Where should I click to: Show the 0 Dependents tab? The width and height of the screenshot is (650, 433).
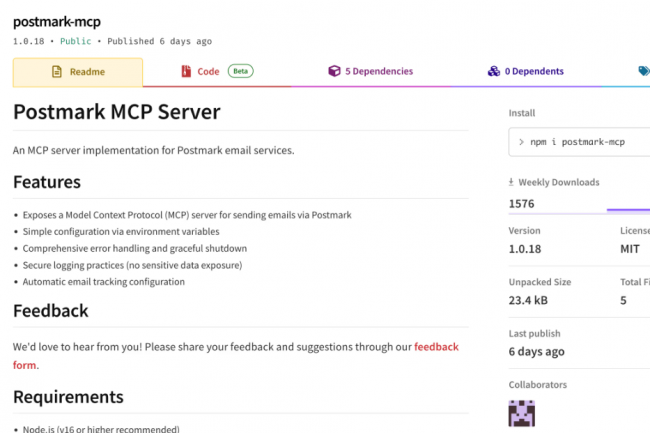tap(534, 72)
